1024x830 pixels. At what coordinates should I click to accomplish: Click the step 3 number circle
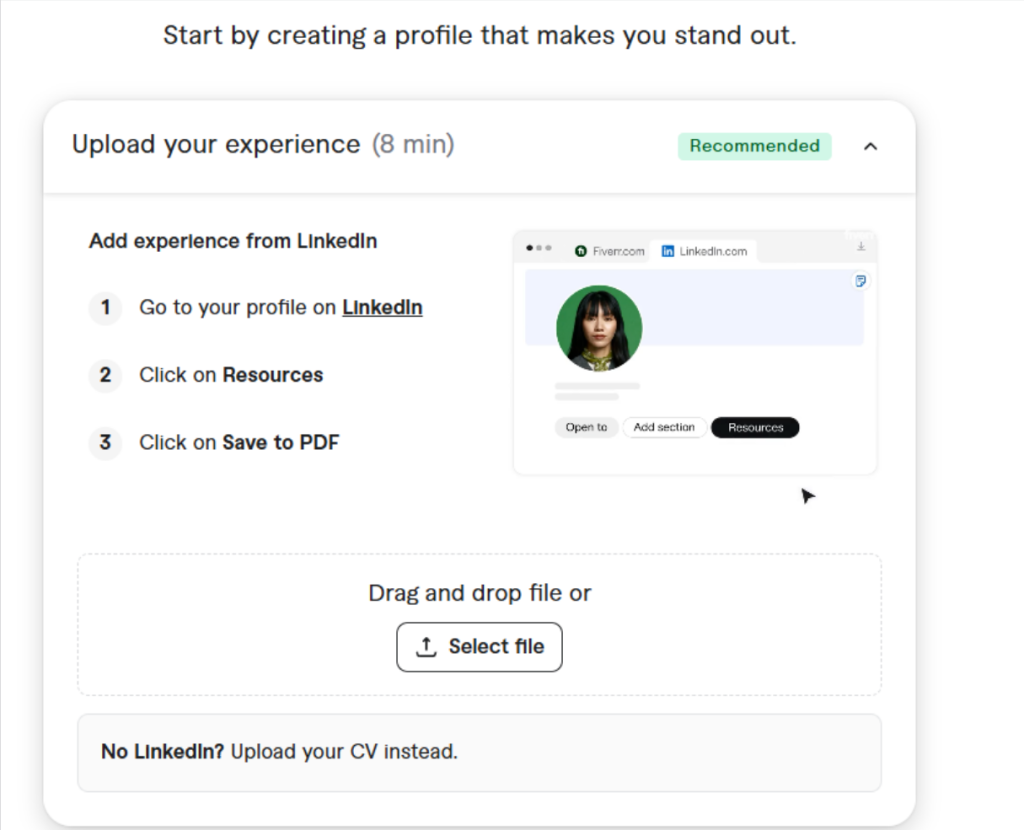pos(105,442)
